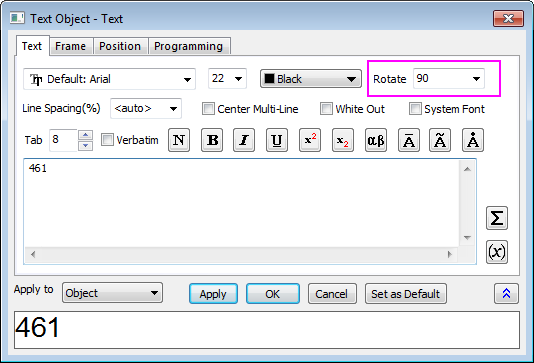
Task: Enable System Font checkbox
Action: coord(415,109)
